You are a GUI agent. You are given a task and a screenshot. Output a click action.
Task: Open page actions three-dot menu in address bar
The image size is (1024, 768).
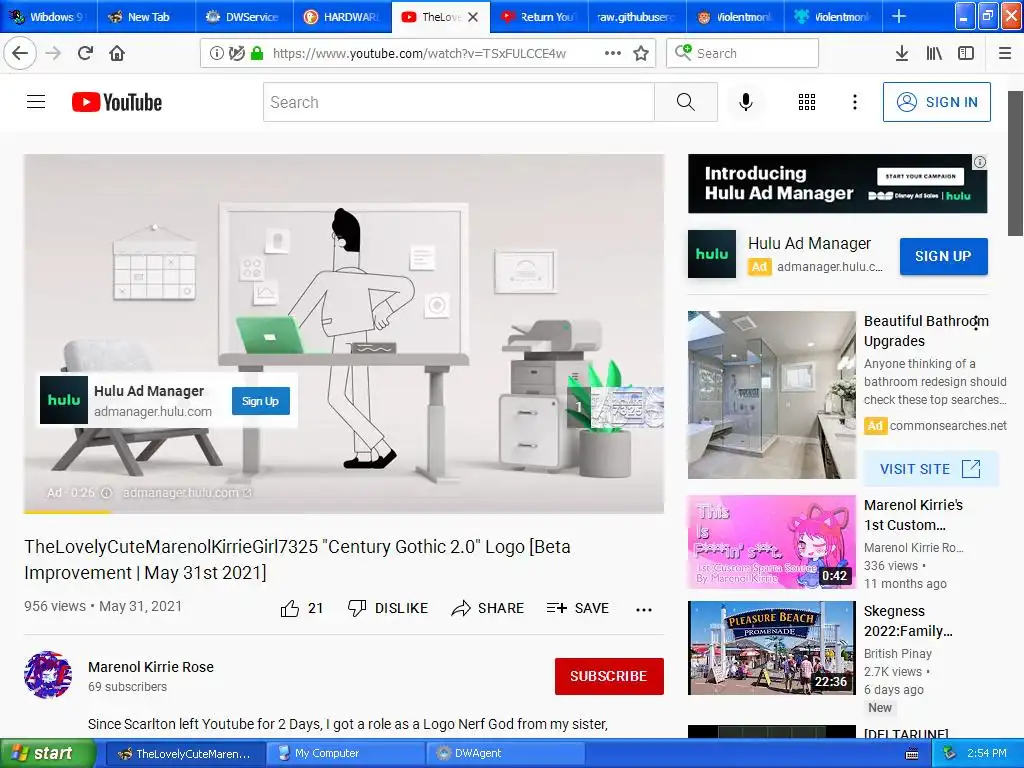tap(613, 53)
